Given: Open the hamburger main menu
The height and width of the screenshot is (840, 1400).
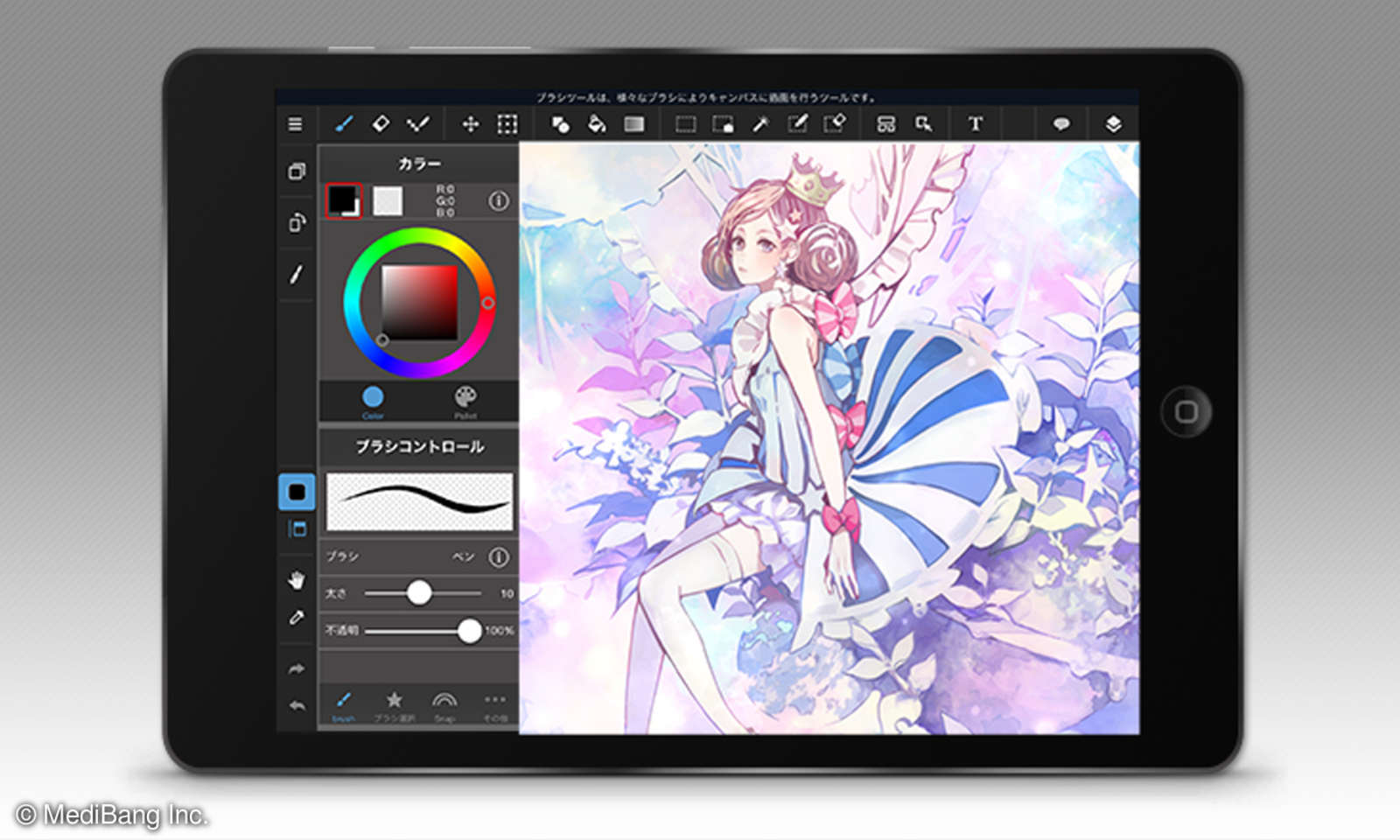Looking at the screenshot, I should click(x=296, y=124).
